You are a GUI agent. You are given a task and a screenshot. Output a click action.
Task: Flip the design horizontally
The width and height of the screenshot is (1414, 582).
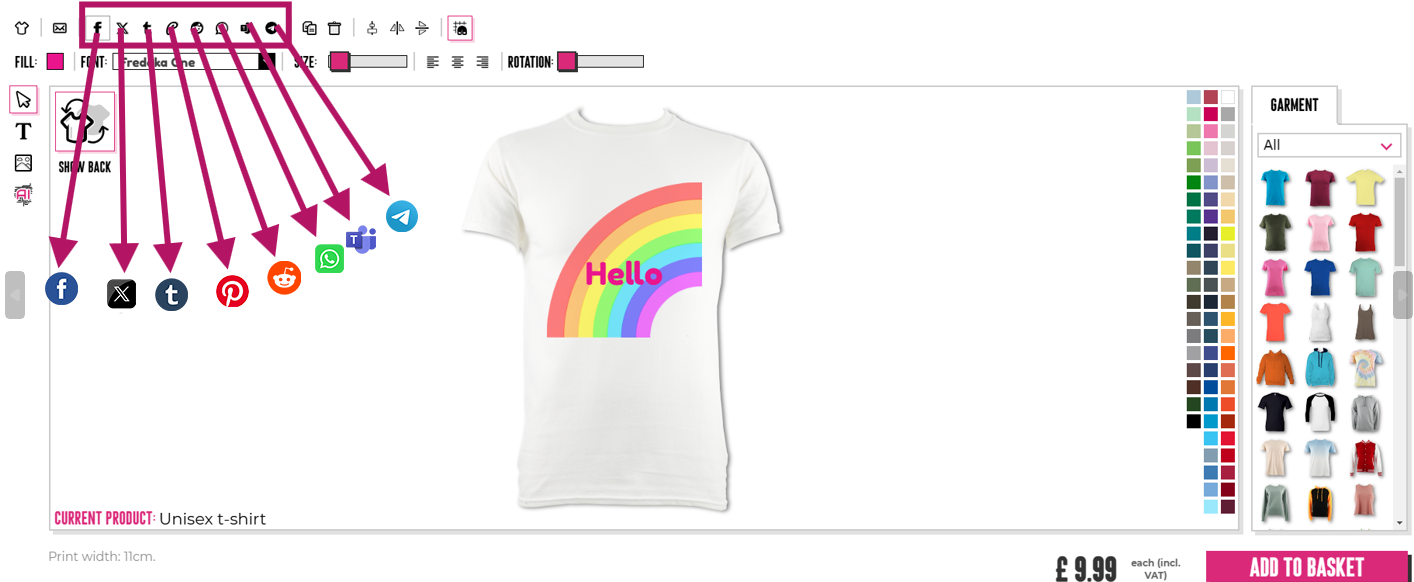[x=397, y=28]
